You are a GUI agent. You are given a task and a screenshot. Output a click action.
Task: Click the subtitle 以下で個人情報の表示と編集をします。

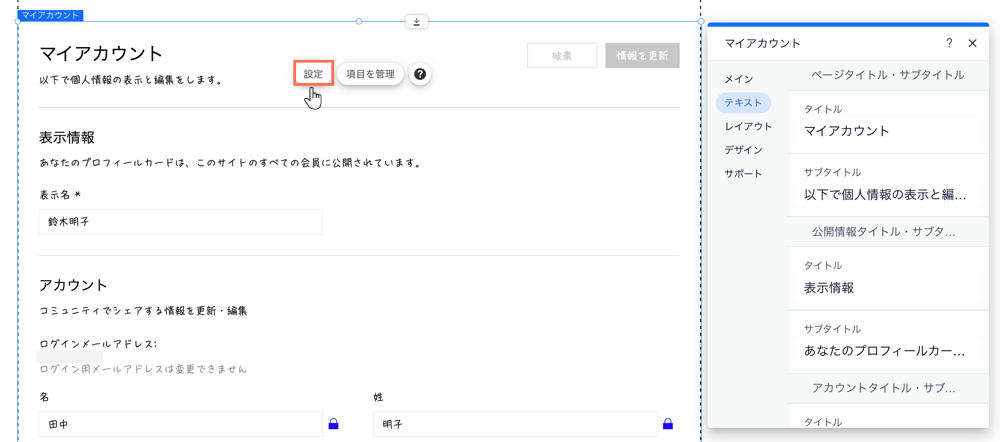[x=130, y=80]
